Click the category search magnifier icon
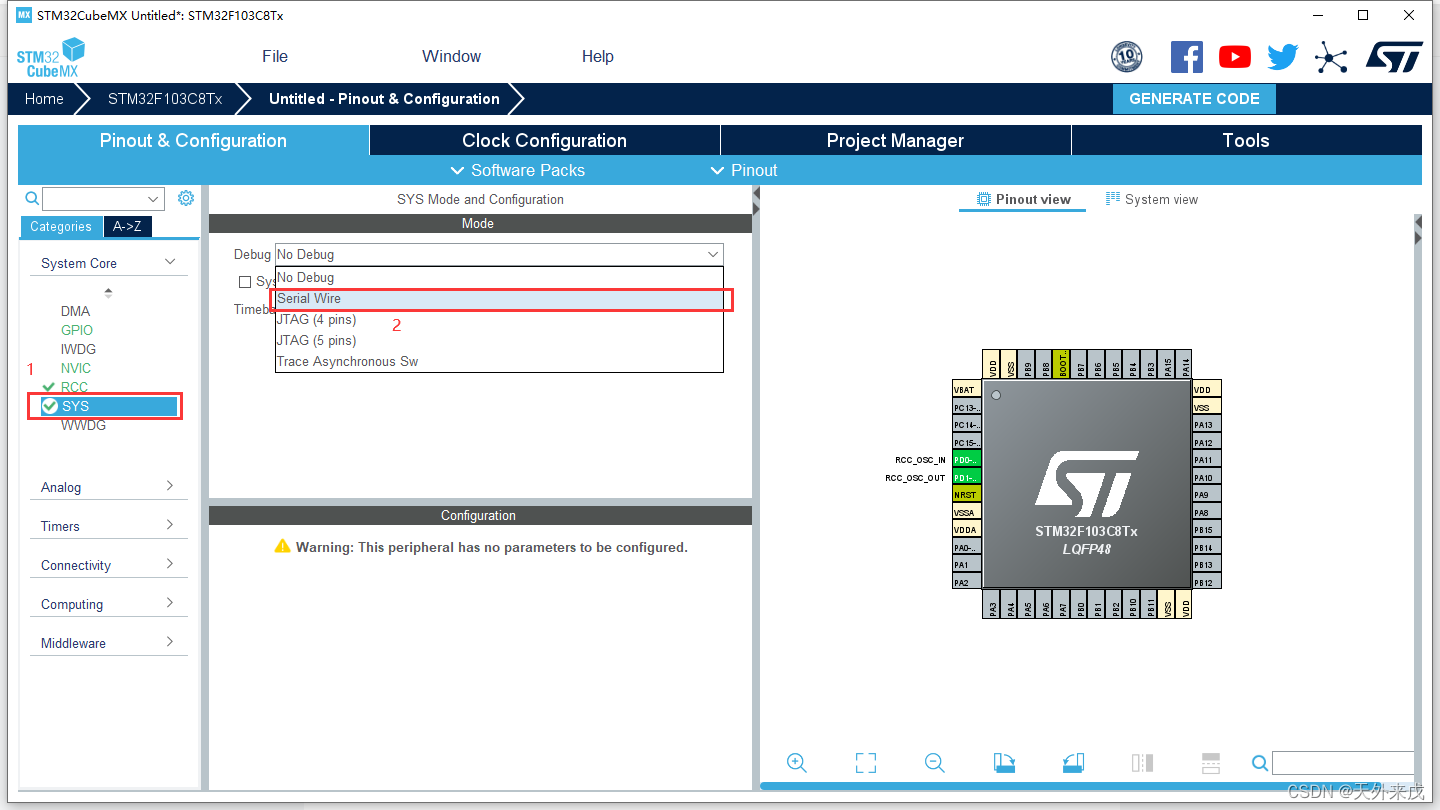The width and height of the screenshot is (1440, 810). tap(32, 199)
